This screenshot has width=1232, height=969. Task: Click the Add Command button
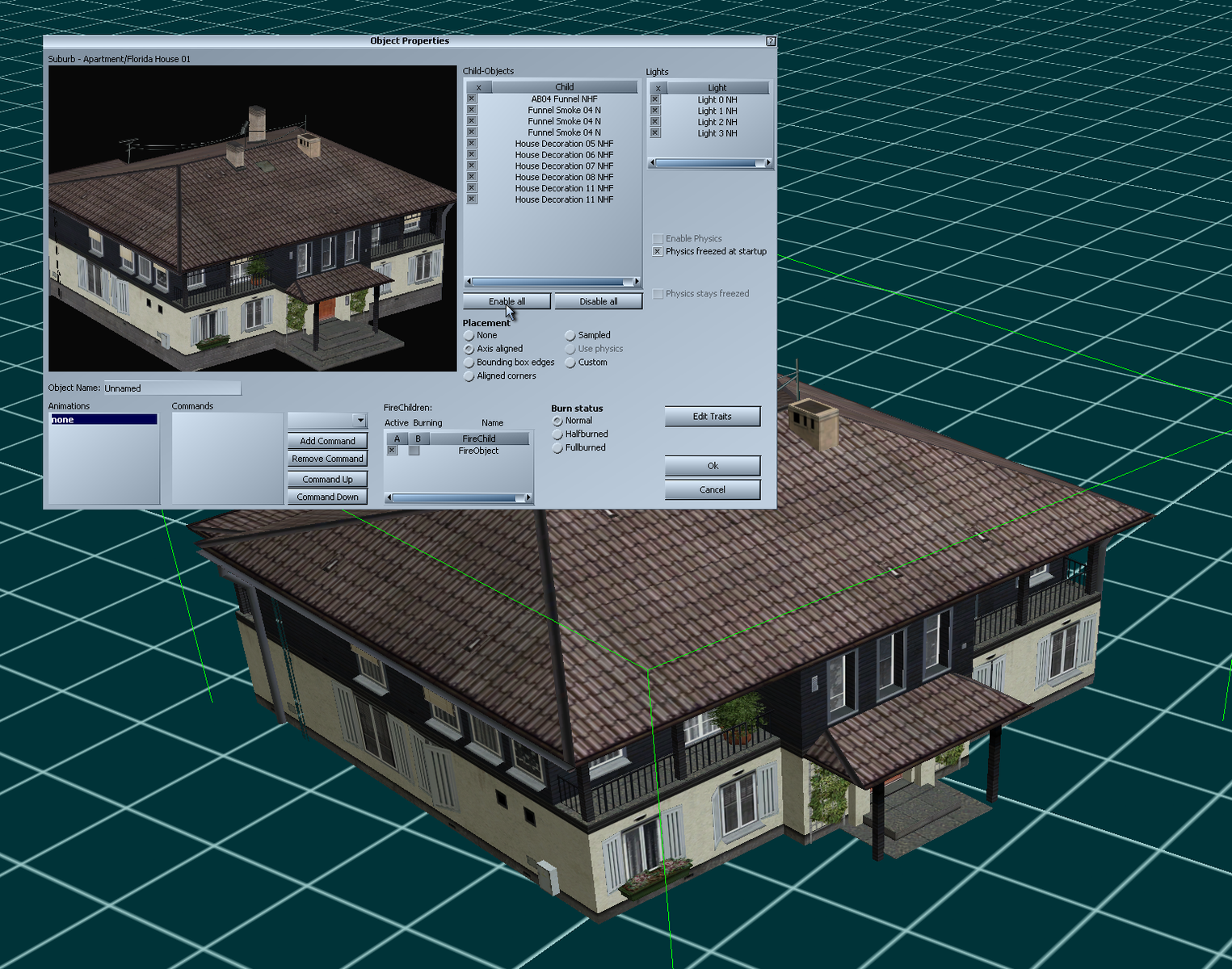tap(327, 441)
